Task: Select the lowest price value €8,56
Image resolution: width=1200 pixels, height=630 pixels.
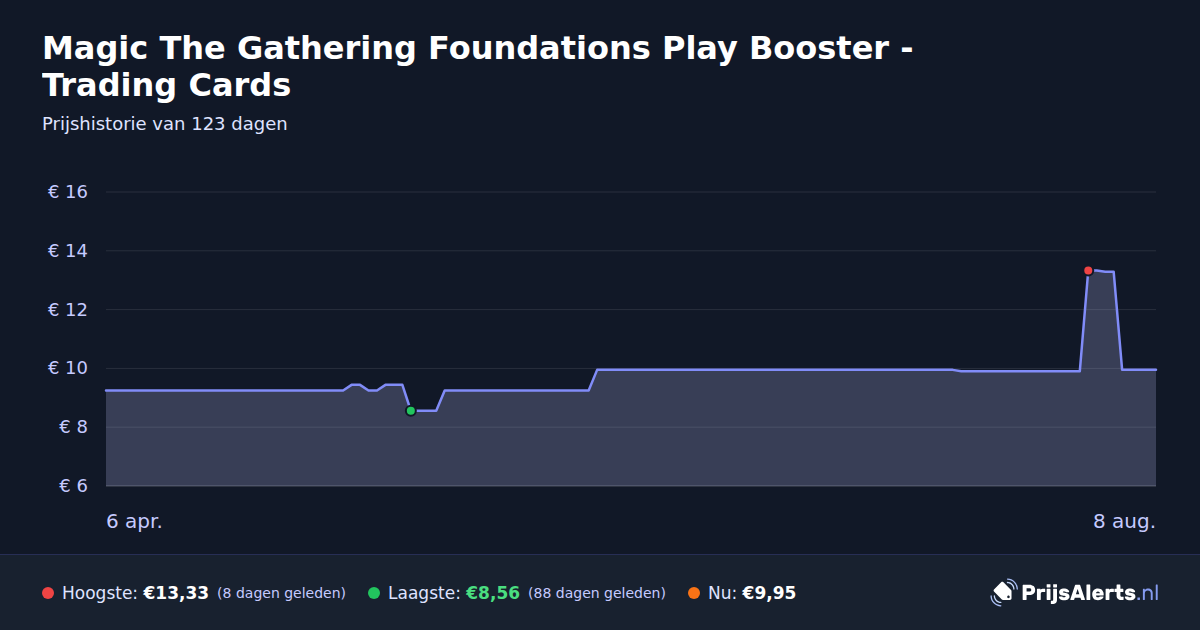Action: 493,593
